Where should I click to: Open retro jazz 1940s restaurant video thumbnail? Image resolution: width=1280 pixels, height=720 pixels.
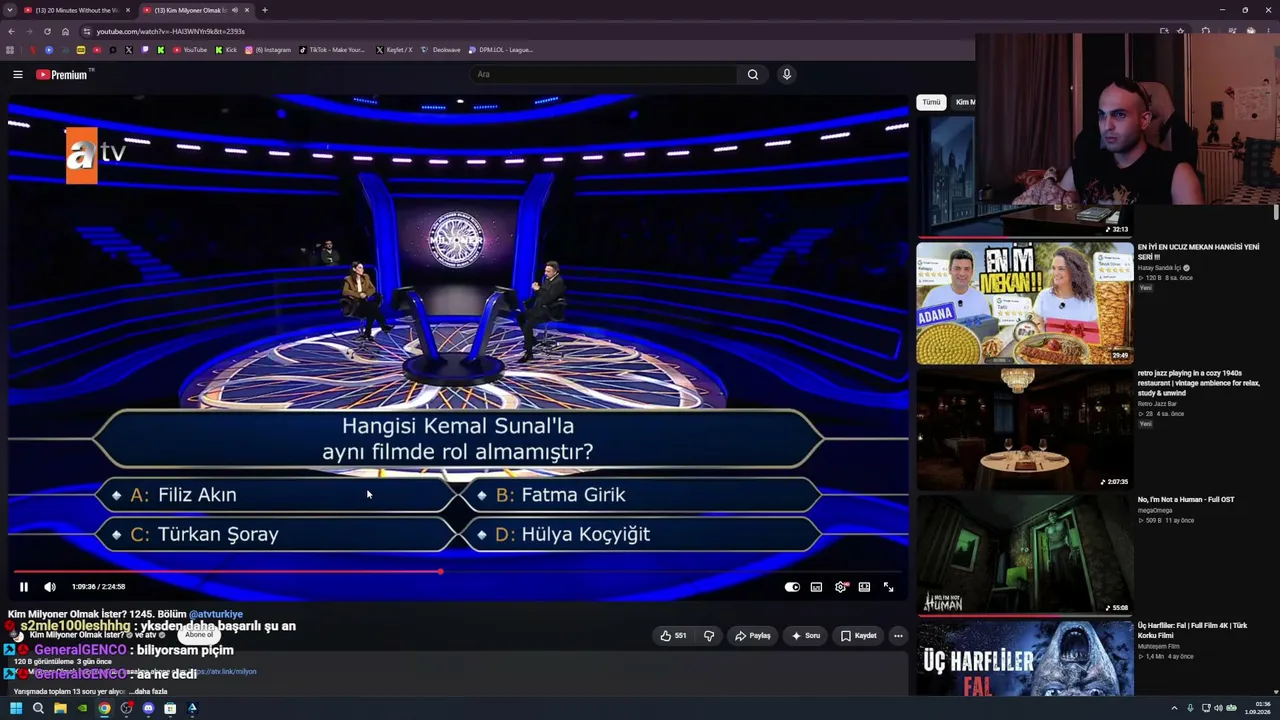(1025, 429)
